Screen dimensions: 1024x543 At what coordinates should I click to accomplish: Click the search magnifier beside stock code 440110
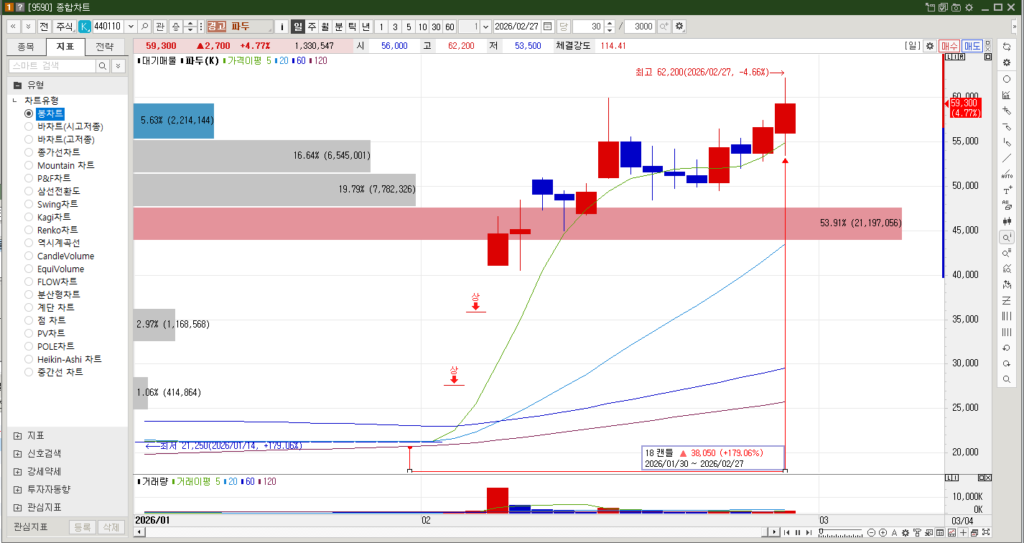coord(146,25)
